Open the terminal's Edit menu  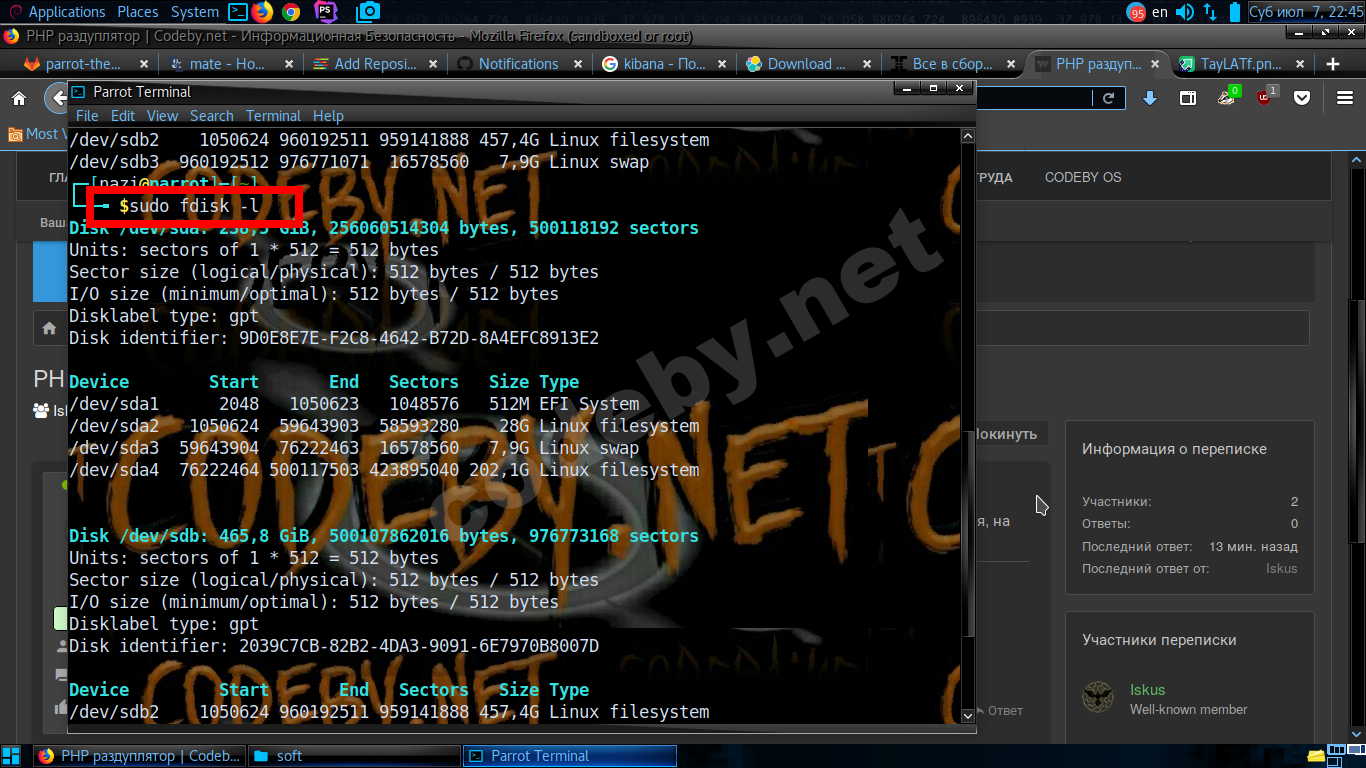tap(123, 115)
